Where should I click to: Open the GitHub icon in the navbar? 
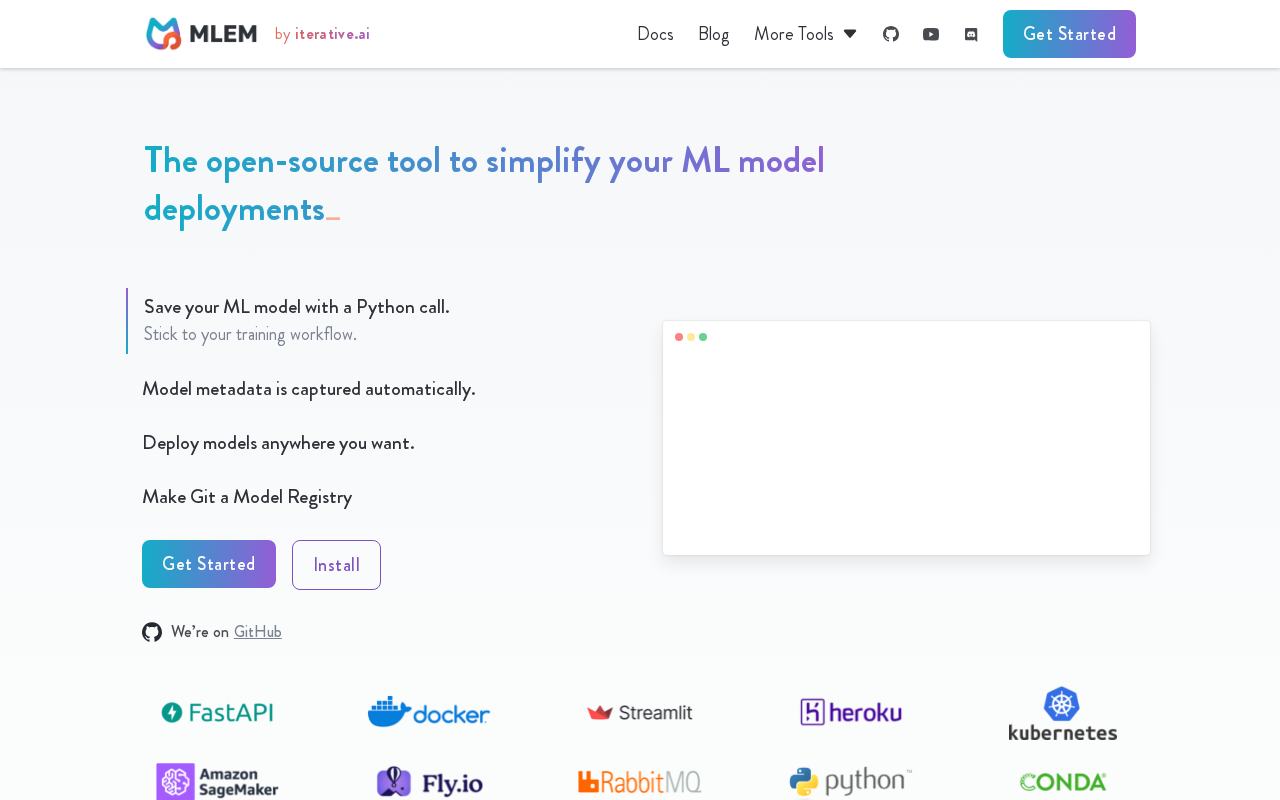point(891,34)
